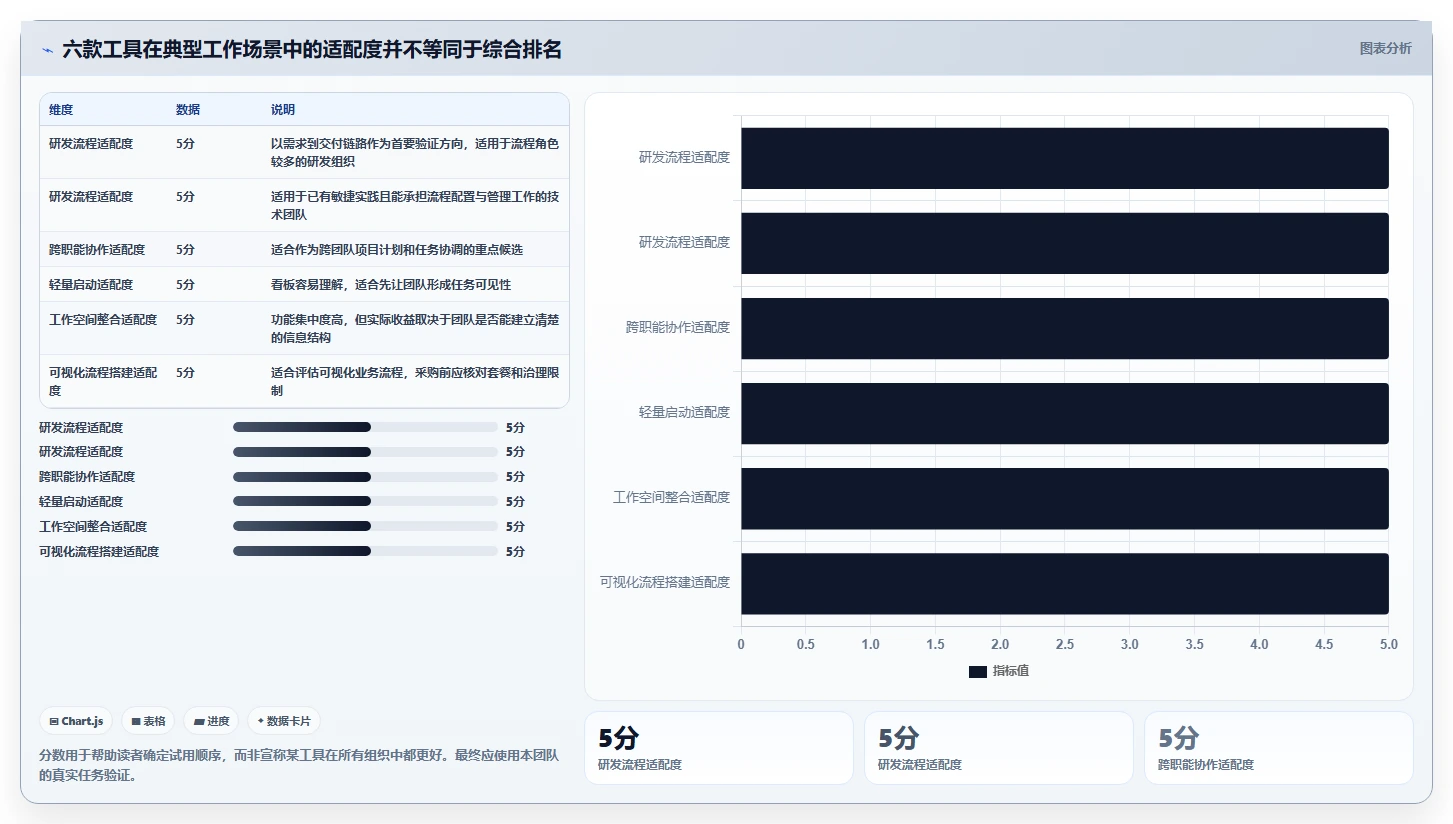Select the 进度 chip

(211, 721)
